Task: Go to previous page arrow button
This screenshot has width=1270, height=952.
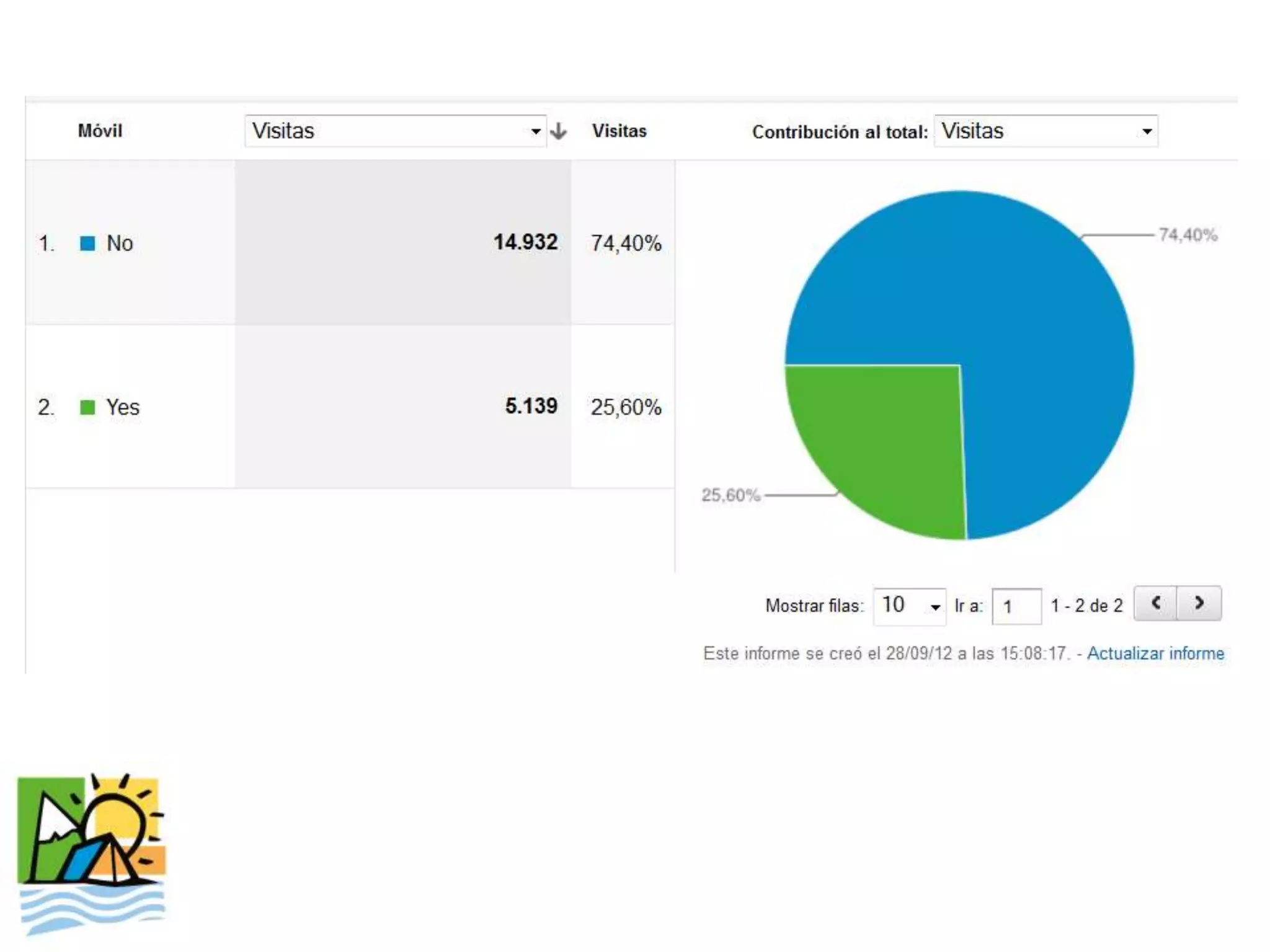Action: 1155,603
